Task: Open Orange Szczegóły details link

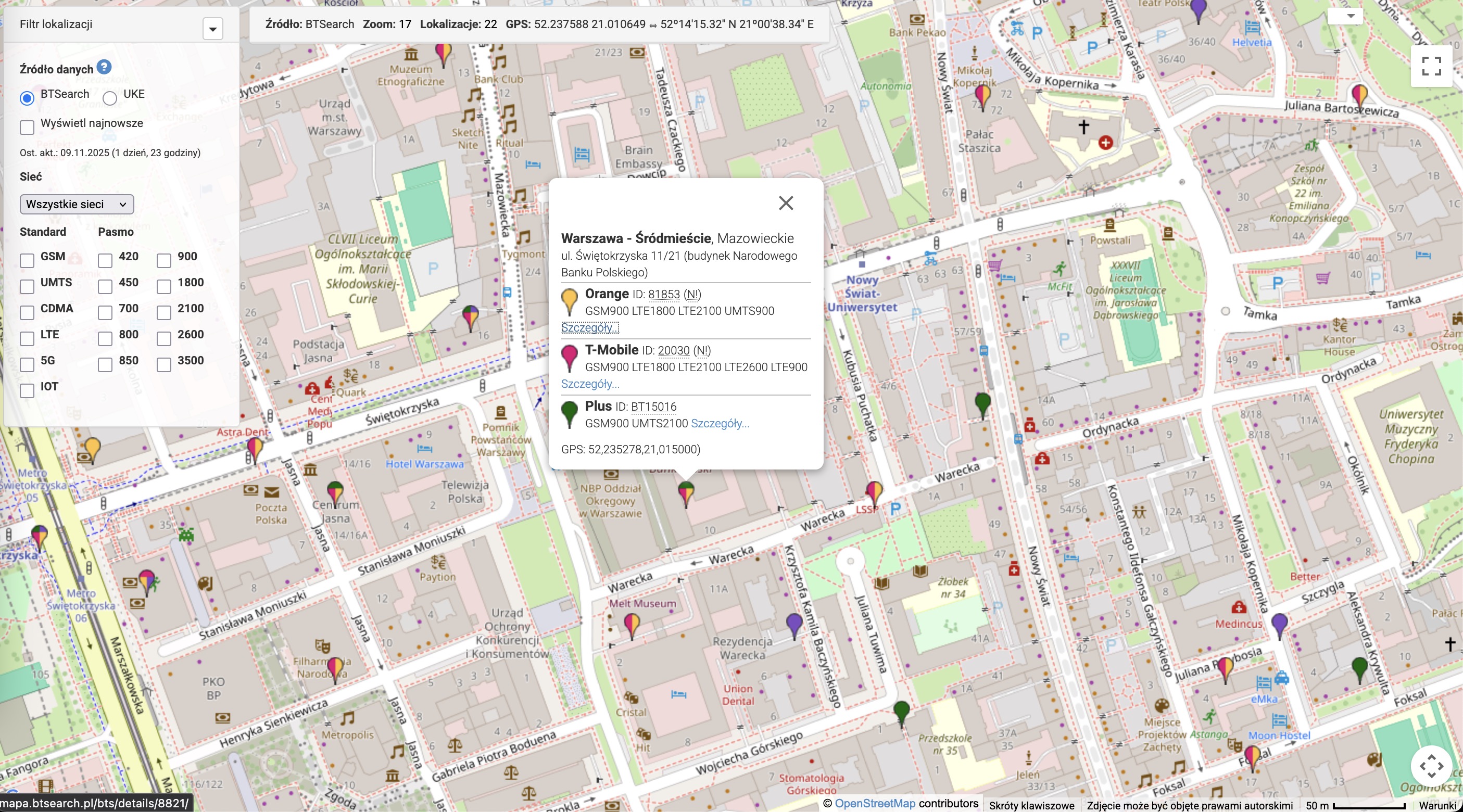Action: [x=590, y=327]
